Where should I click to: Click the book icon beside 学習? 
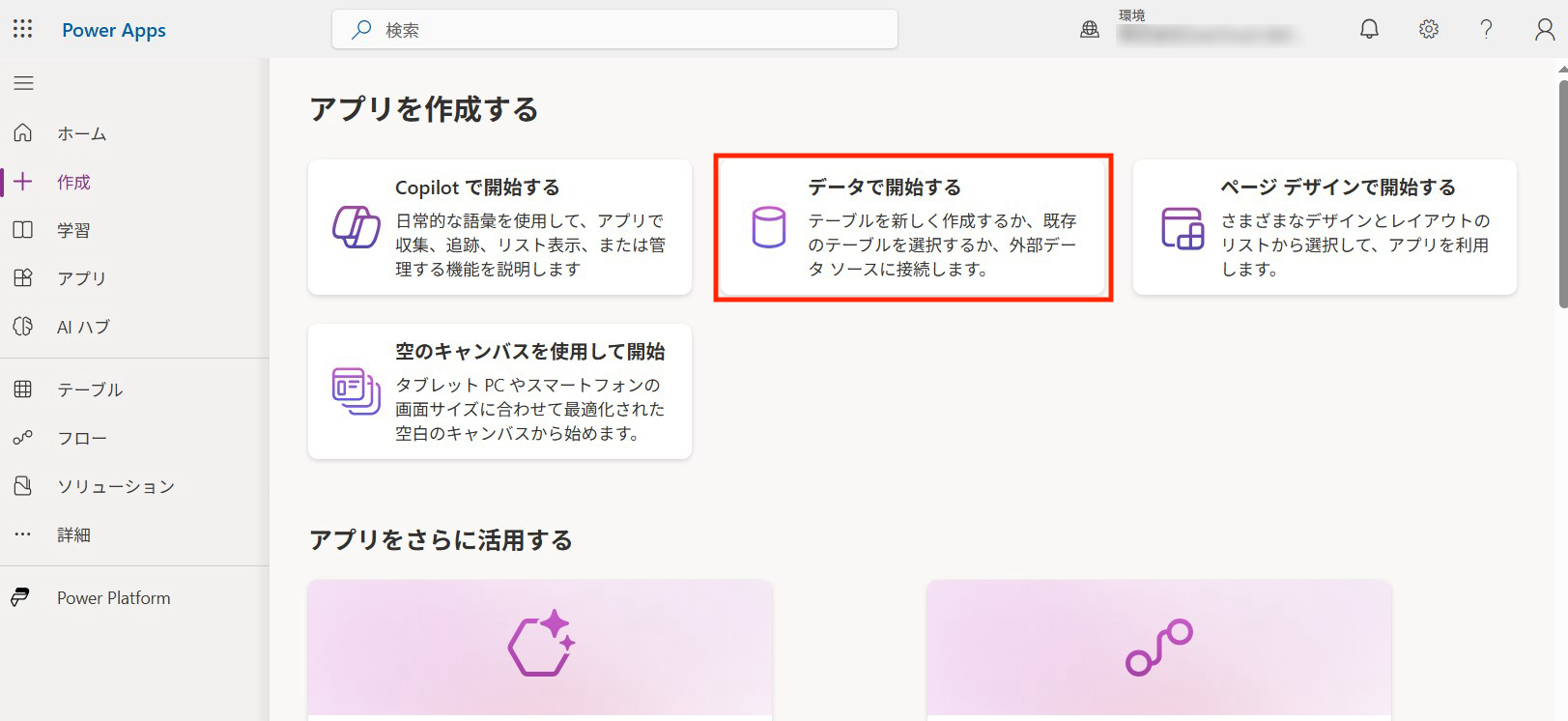(x=23, y=230)
